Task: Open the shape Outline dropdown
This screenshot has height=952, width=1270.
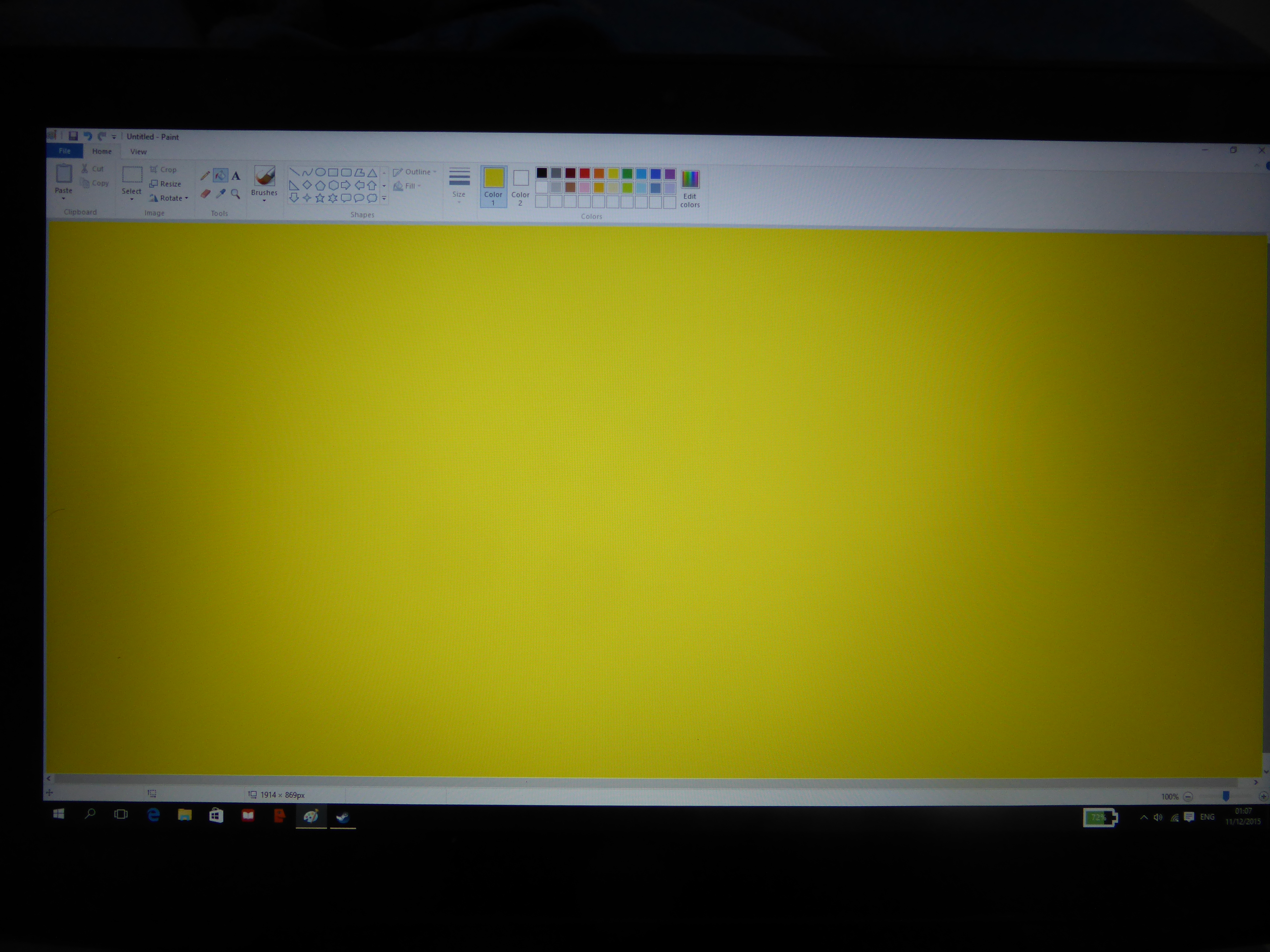Action: click(415, 172)
